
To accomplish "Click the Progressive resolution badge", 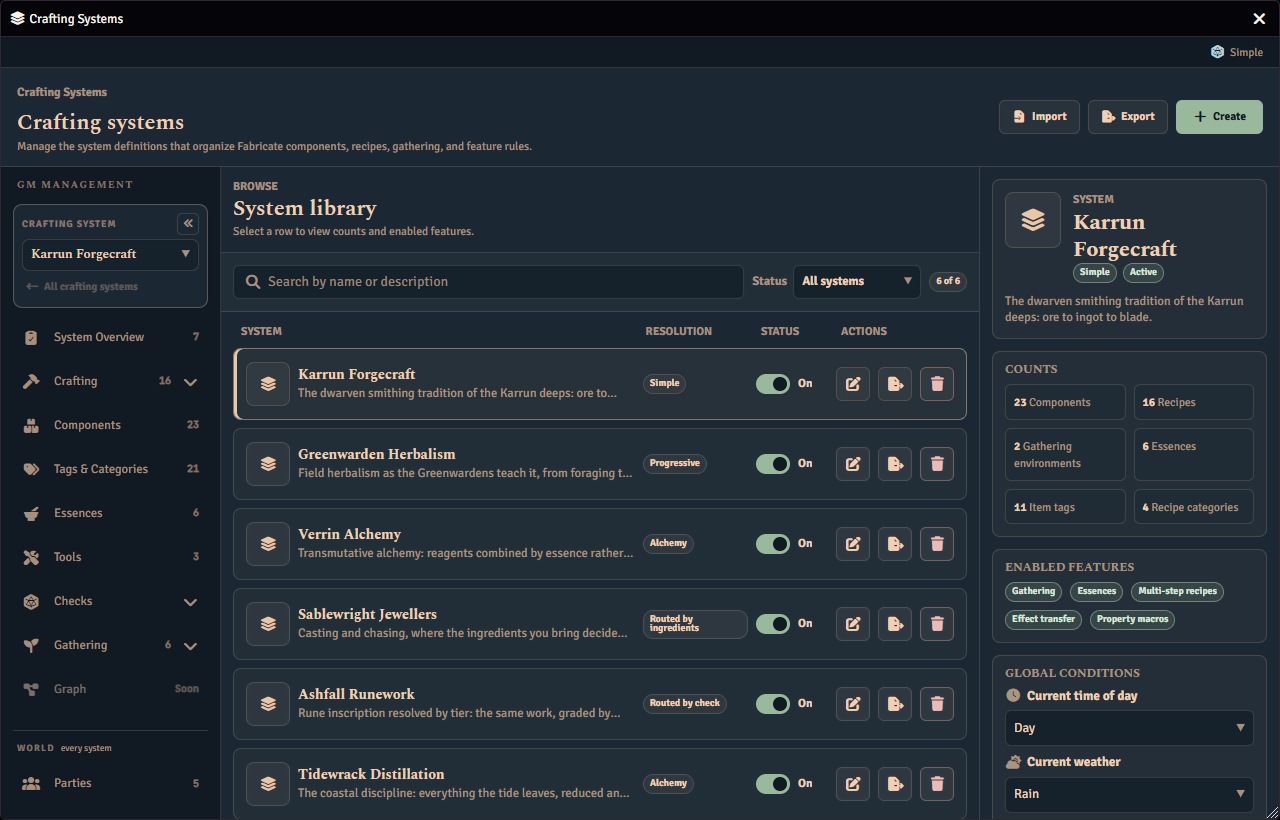I will (x=675, y=463).
